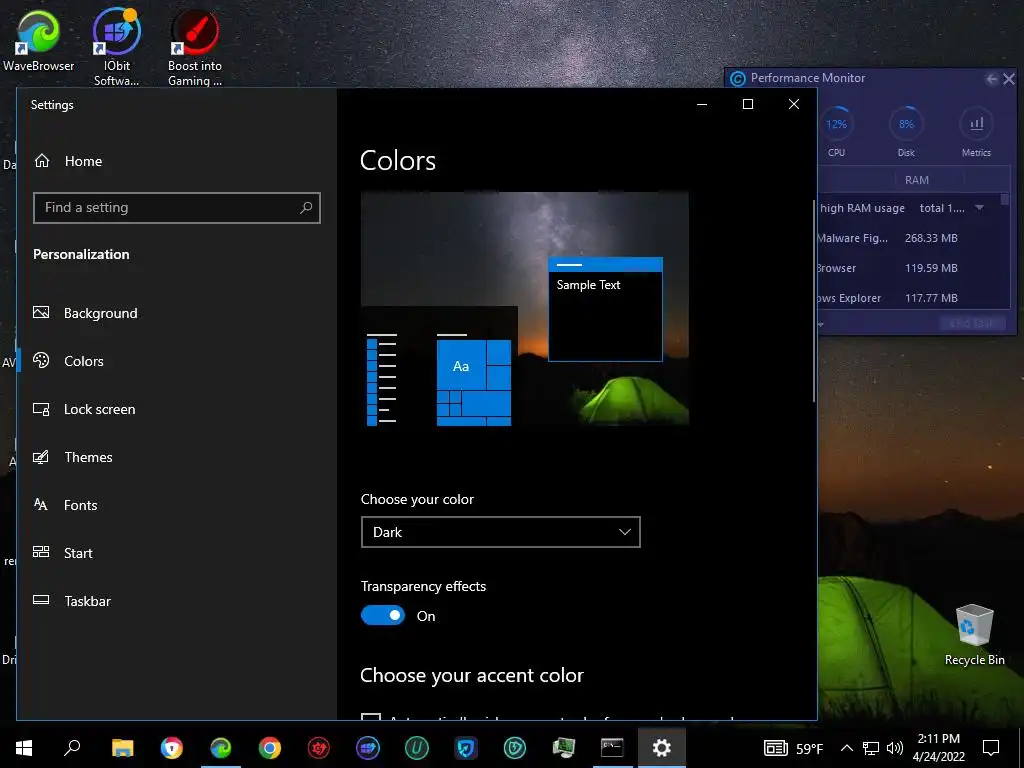The height and width of the screenshot is (768, 1024).
Task: Open blue shield app on taskbar
Action: click(466, 748)
